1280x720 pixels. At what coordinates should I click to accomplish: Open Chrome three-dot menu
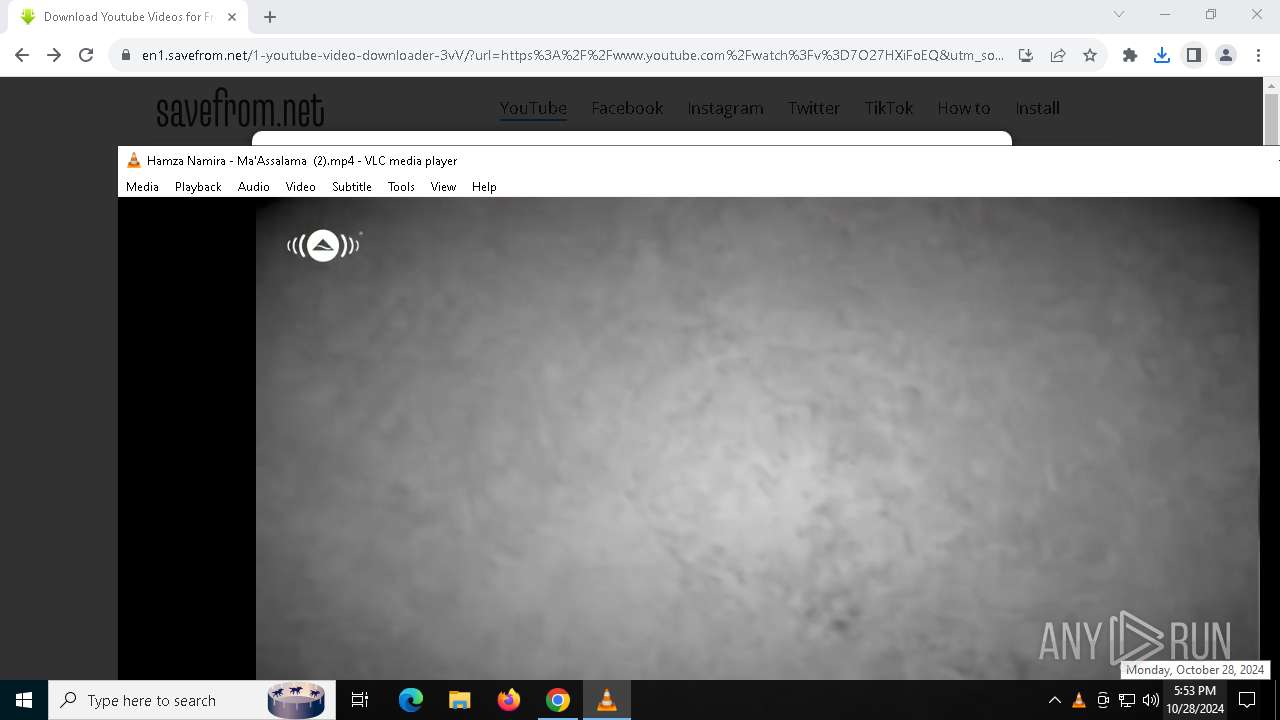pos(1258,56)
